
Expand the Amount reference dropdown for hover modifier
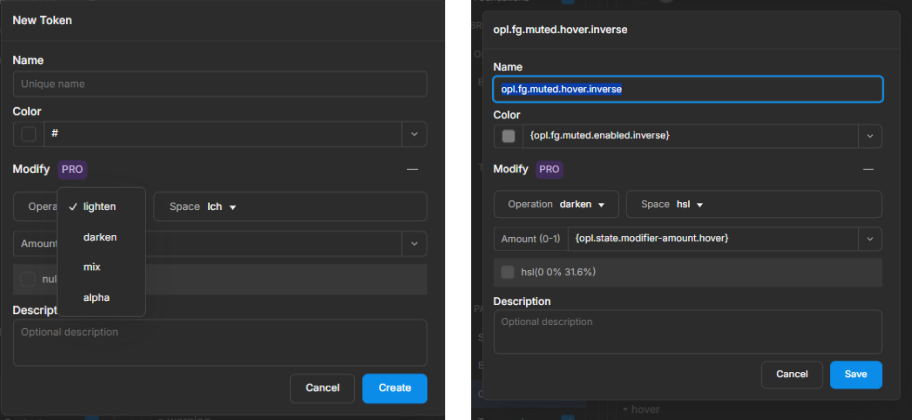(x=869, y=238)
